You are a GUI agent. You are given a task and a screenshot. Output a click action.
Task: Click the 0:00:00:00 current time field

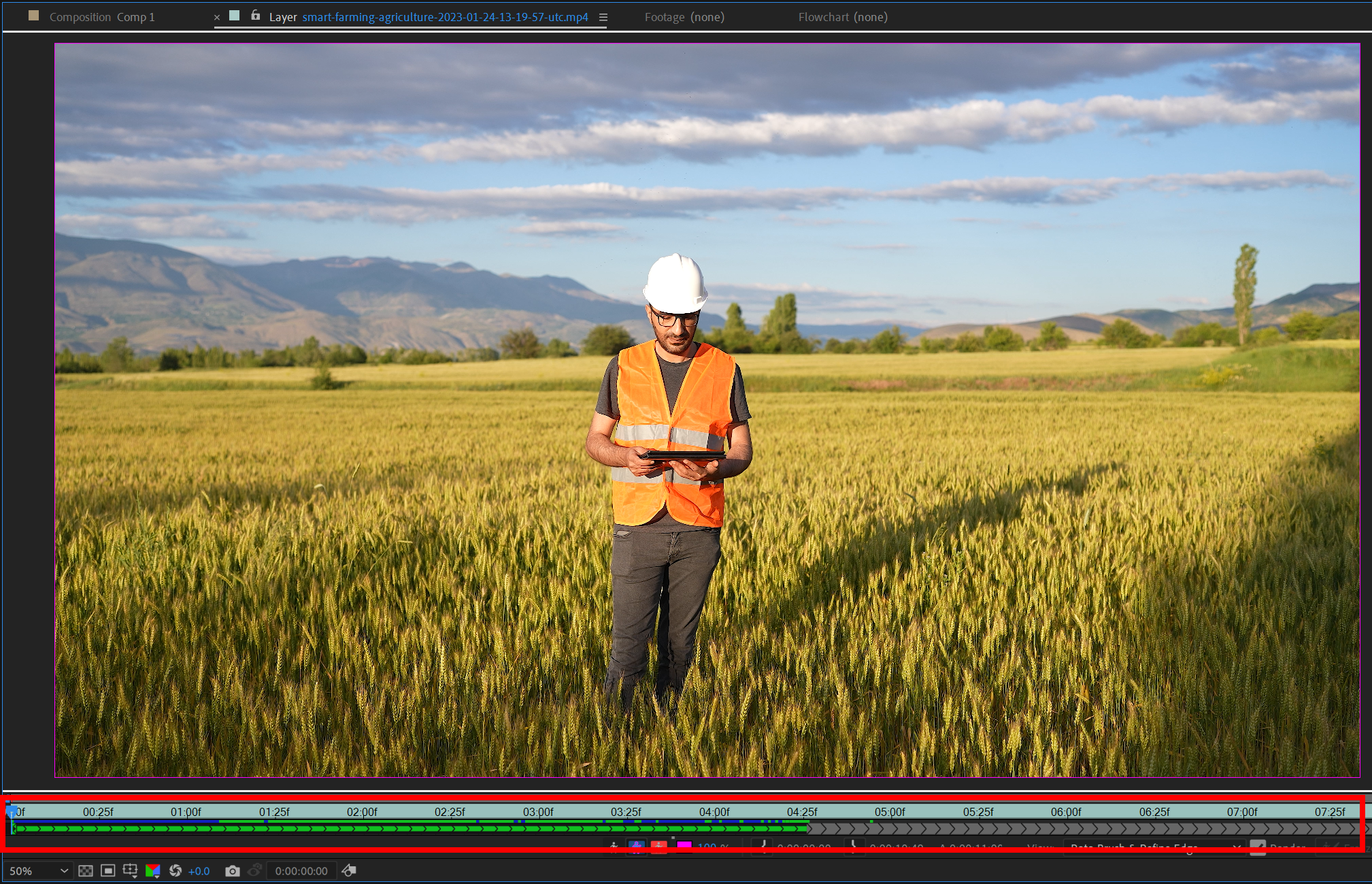pos(301,871)
